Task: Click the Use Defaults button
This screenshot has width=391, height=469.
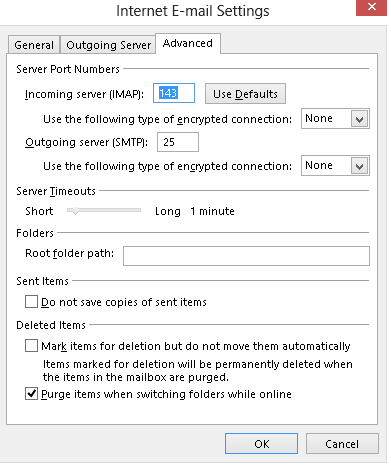Action: pyautogui.click(x=245, y=94)
